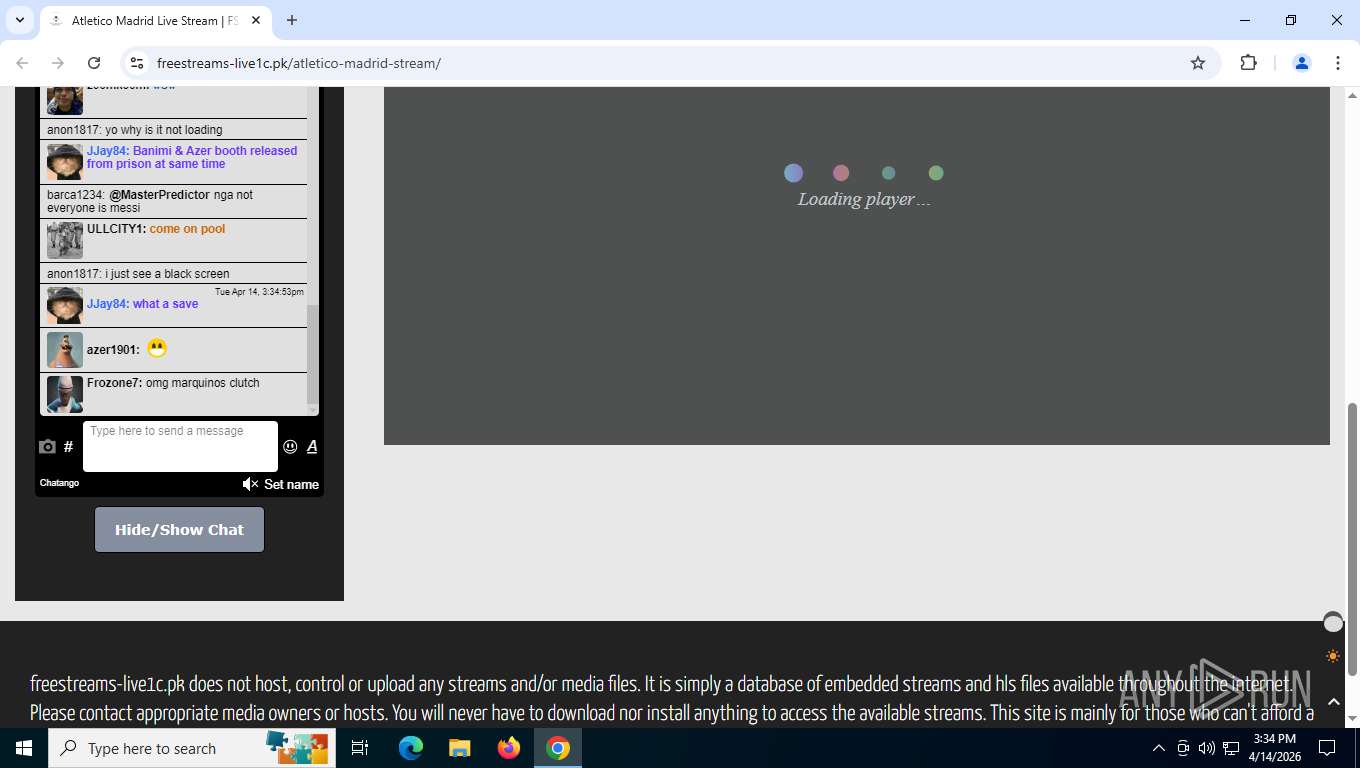The width and height of the screenshot is (1360, 768).
Task: Click JJay84's avatar beside the Banimi message
Action: (x=65, y=162)
